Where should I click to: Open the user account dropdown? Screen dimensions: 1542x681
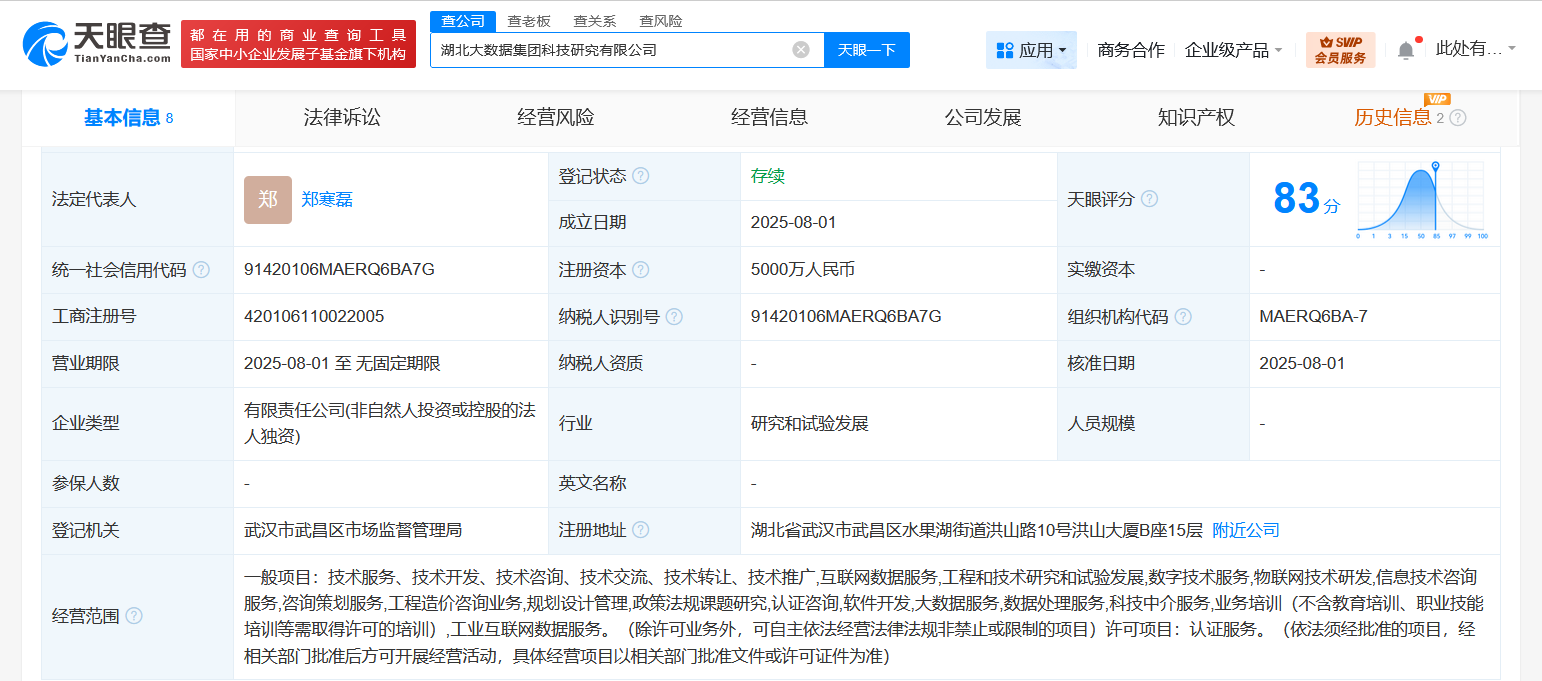[x=1475, y=48]
